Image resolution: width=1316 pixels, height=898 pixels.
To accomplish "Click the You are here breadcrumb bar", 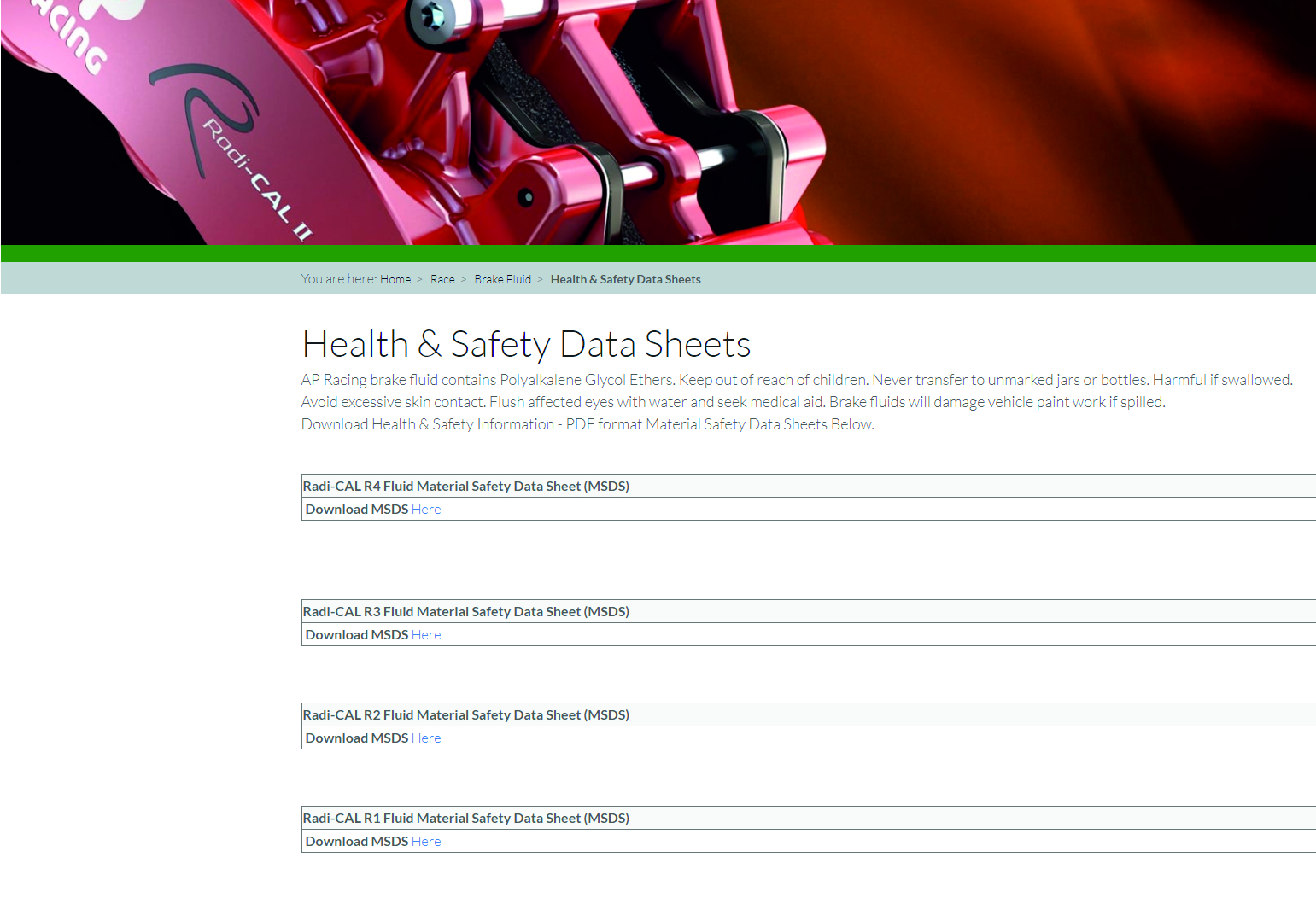I will tap(658, 278).
